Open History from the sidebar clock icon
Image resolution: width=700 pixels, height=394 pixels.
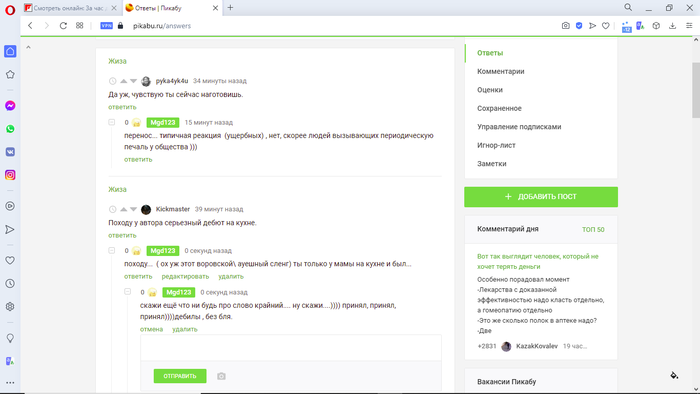(10, 283)
